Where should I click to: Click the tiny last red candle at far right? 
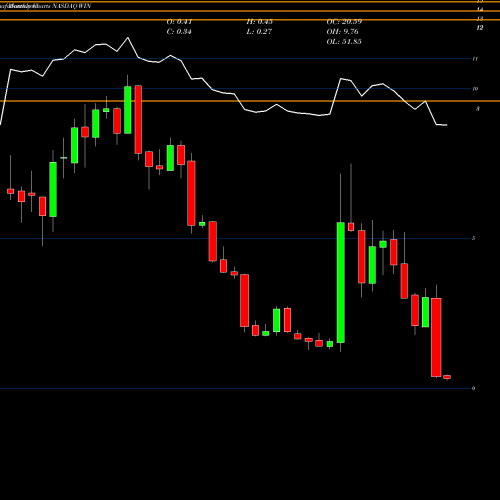coord(447,377)
